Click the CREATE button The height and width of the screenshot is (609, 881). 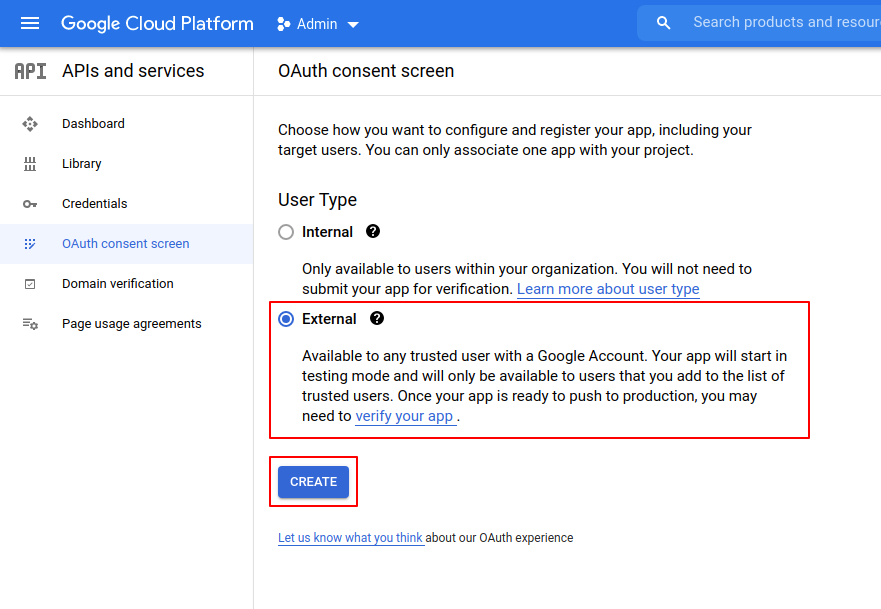click(x=313, y=482)
